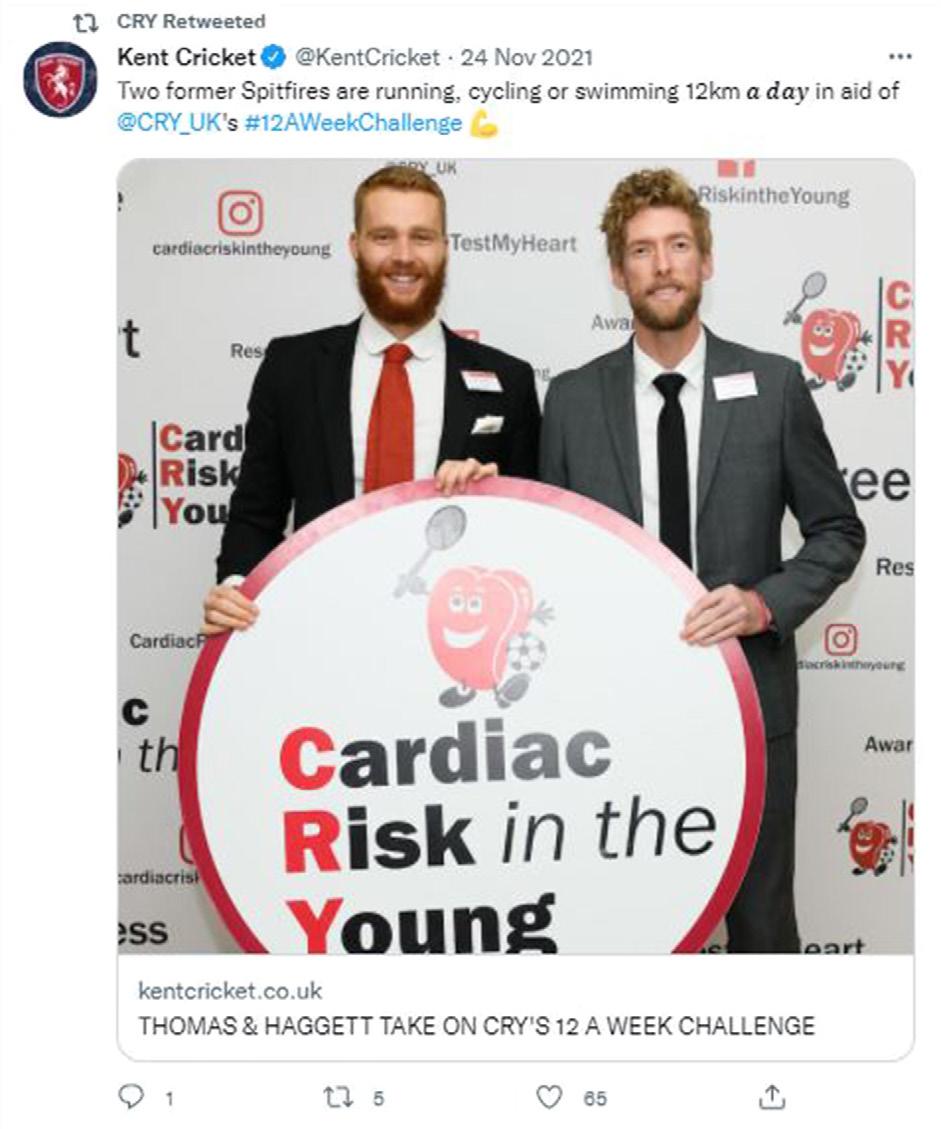The width and height of the screenshot is (941, 1129).
Task: Open the #12AWeekChallenge hashtag
Action: pyautogui.click(x=353, y=123)
